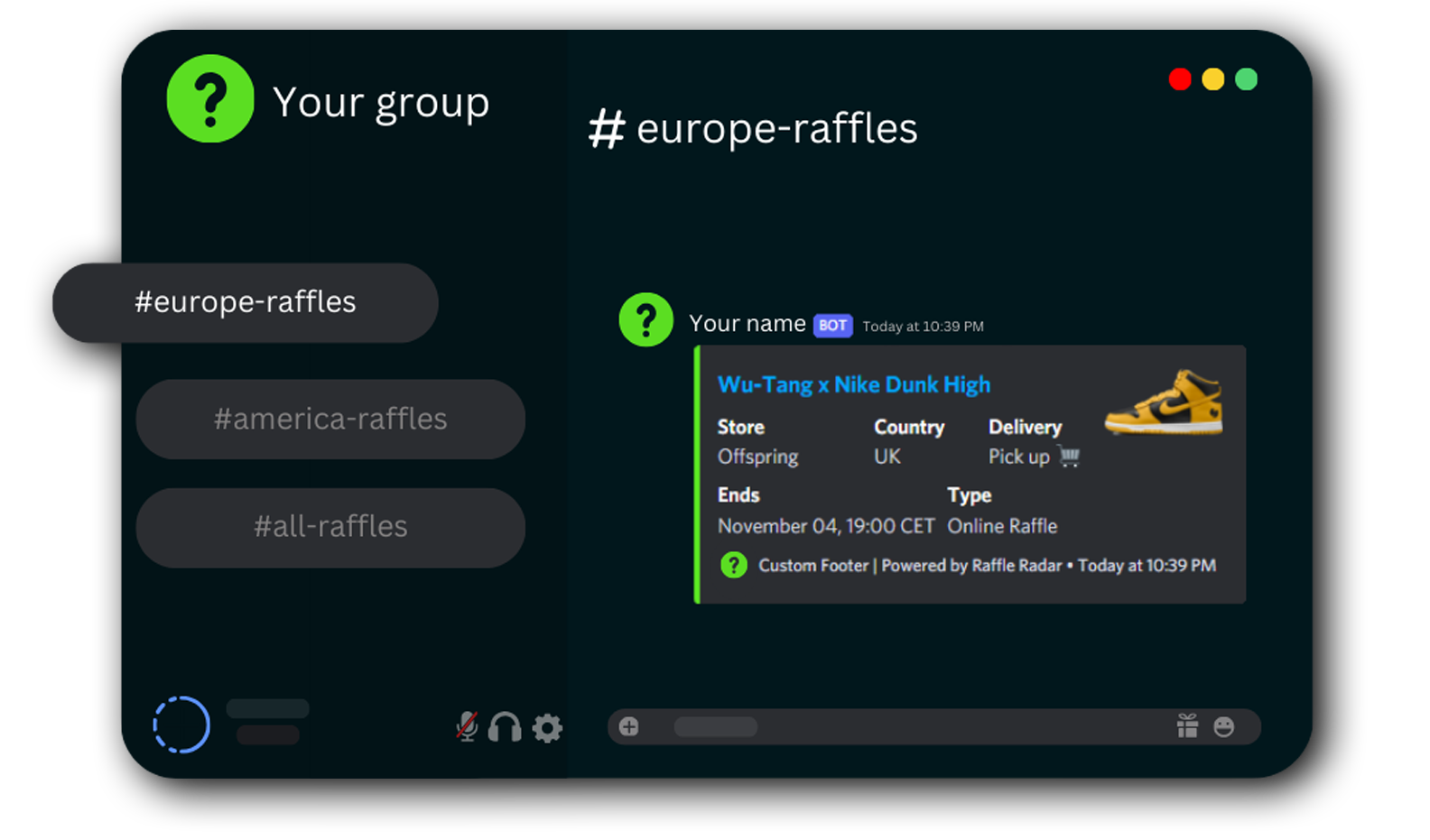Image resolution: width=1430 pixels, height=840 pixels.
Task: Open the Your group server name
Action: click(x=381, y=103)
